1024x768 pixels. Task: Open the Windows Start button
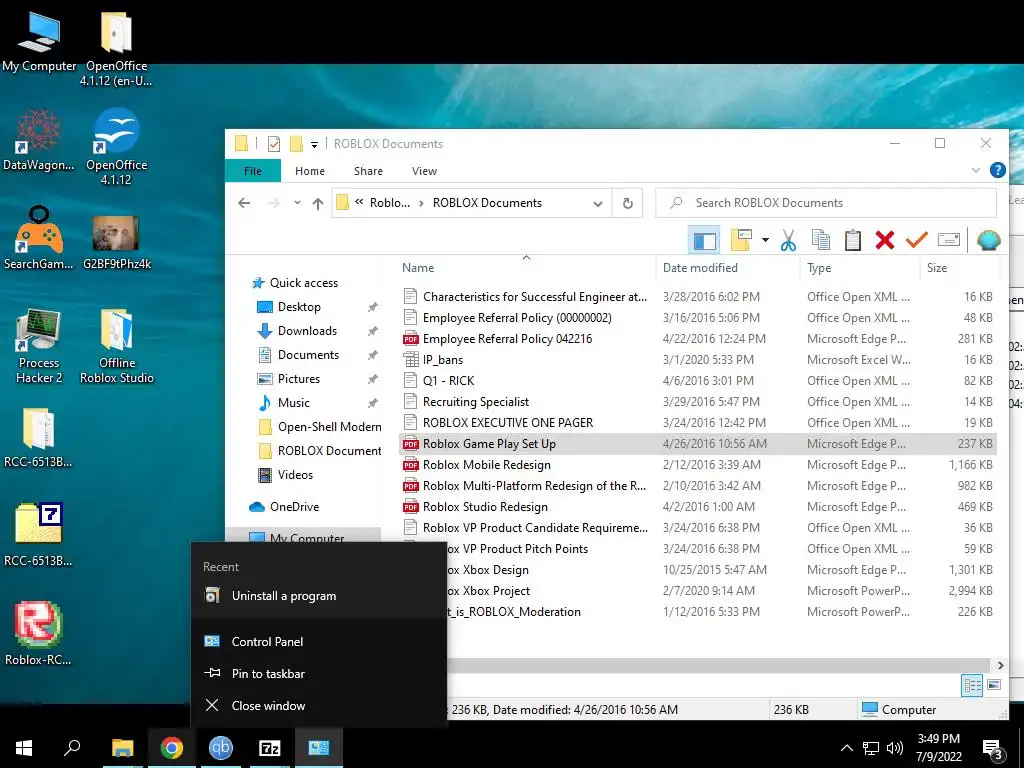coord(24,748)
